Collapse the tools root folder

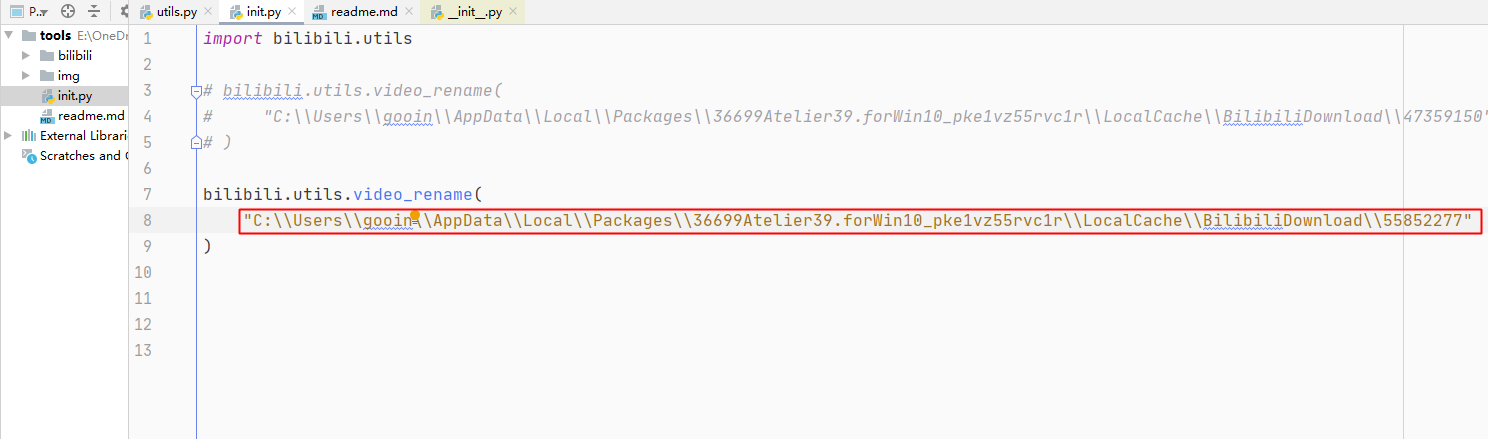coord(9,35)
